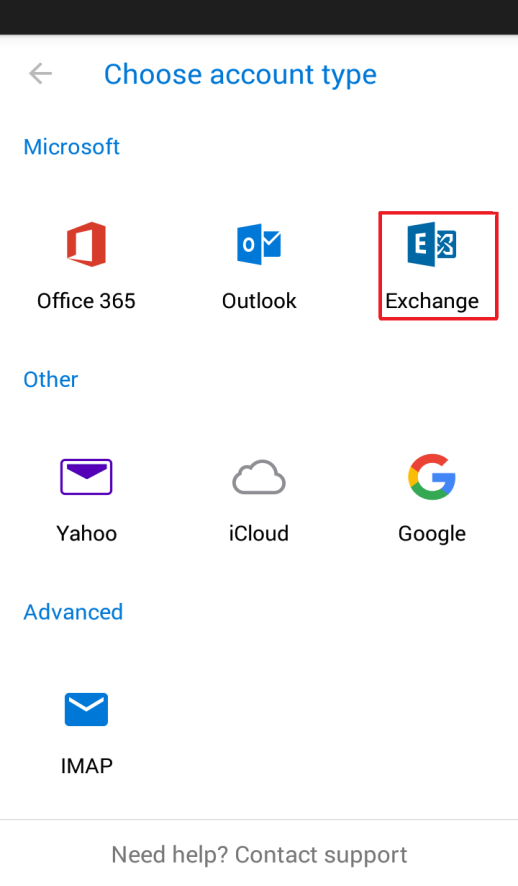
Task: Open the IMAP blue envelope icon
Action: tap(86, 709)
